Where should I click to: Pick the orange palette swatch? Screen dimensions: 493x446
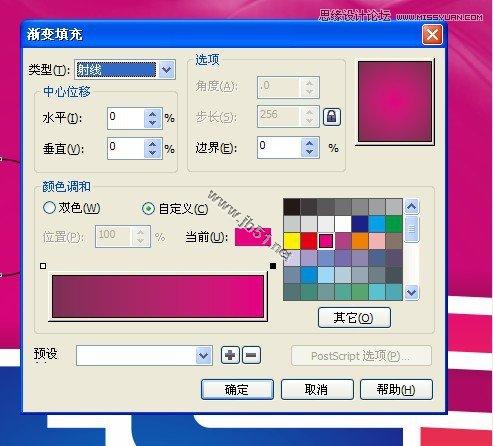[360, 241]
